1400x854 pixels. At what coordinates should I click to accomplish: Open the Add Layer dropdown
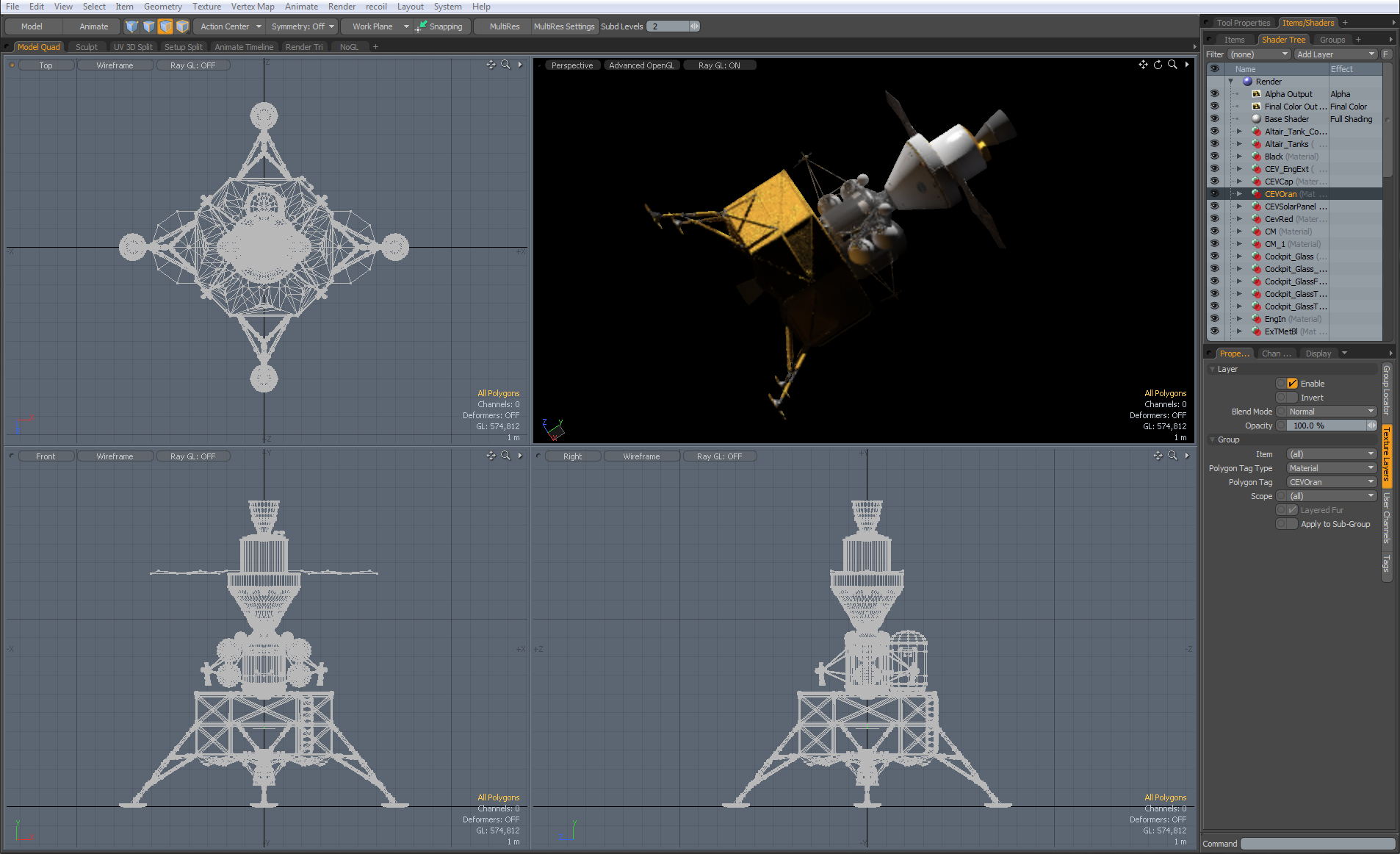click(1335, 54)
